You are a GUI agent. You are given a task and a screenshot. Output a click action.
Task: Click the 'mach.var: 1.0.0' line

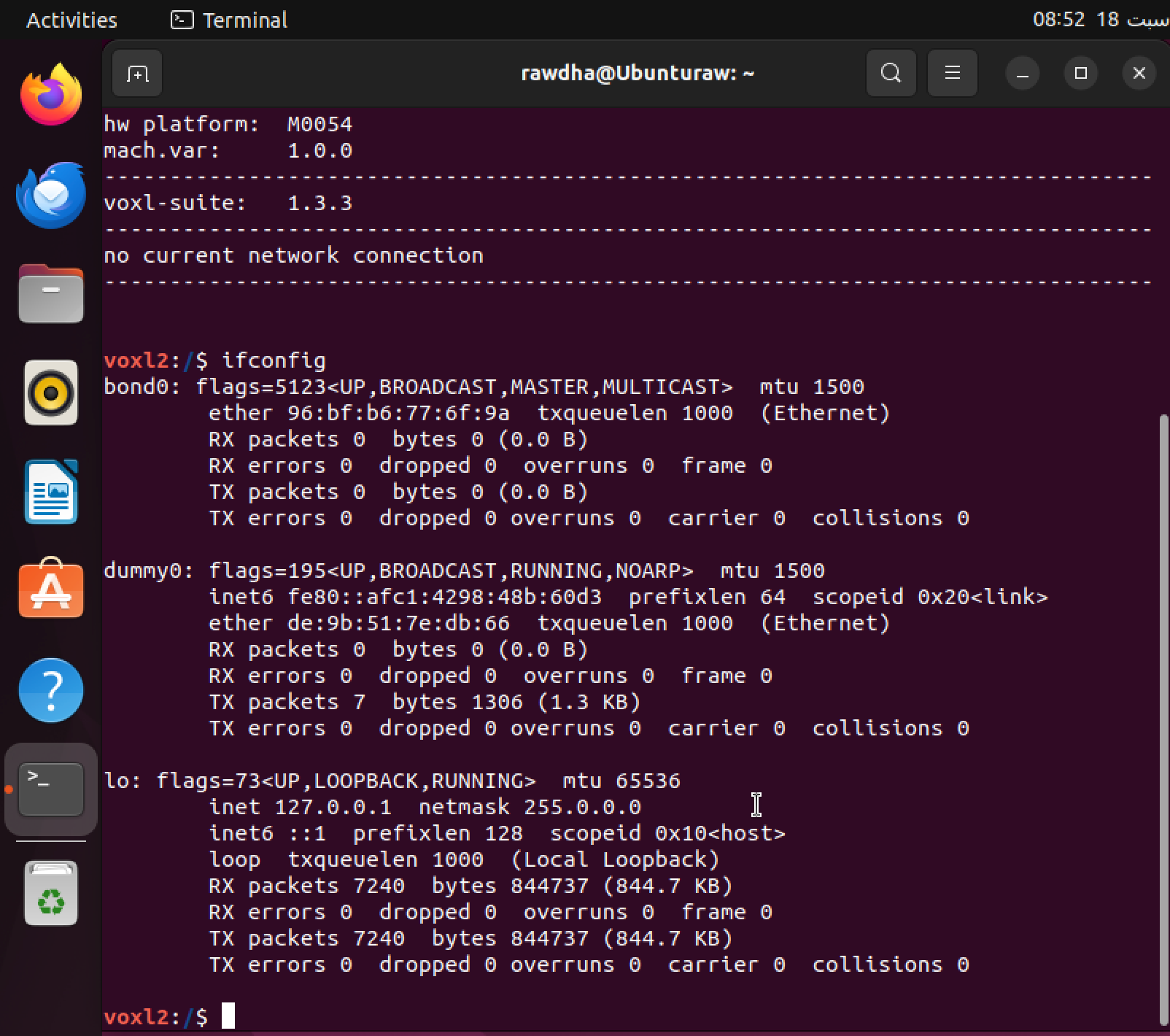click(x=228, y=150)
